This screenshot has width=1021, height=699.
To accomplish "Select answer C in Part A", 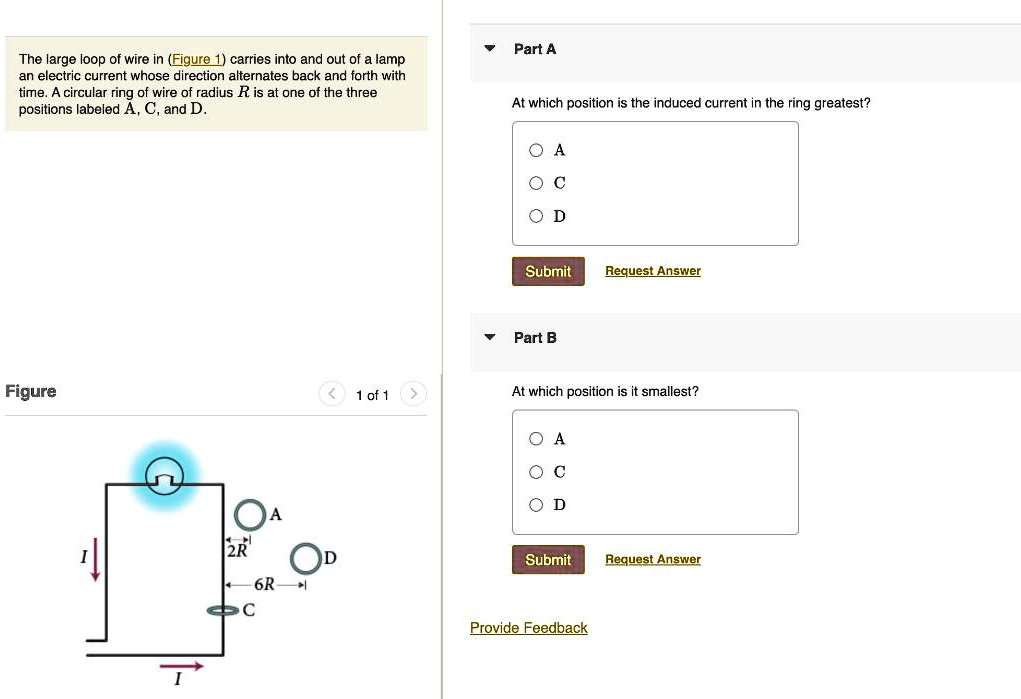I will coord(536,183).
